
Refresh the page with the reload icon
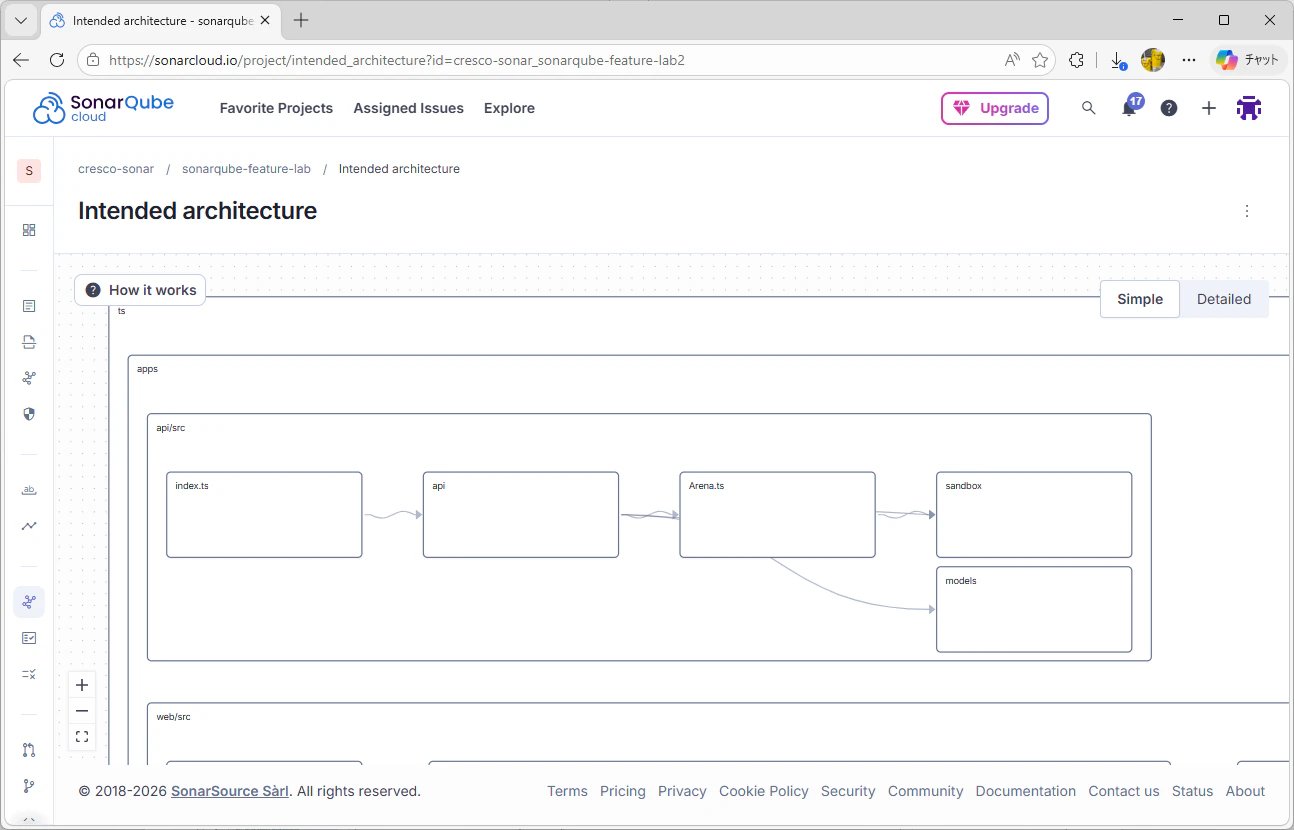[x=57, y=60]
